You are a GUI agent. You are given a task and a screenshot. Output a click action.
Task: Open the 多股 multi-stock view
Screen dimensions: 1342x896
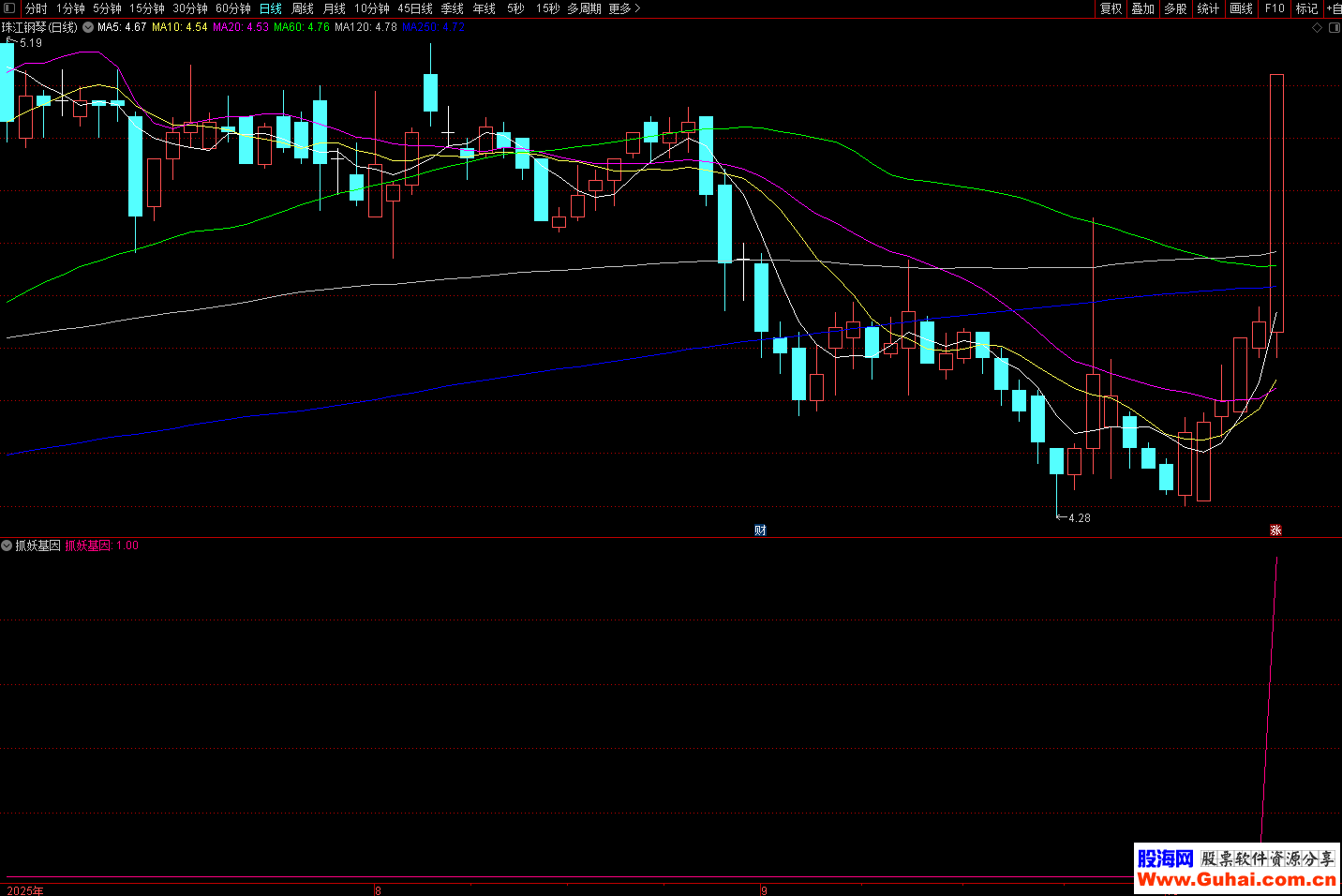click(x=1175, y=8)
